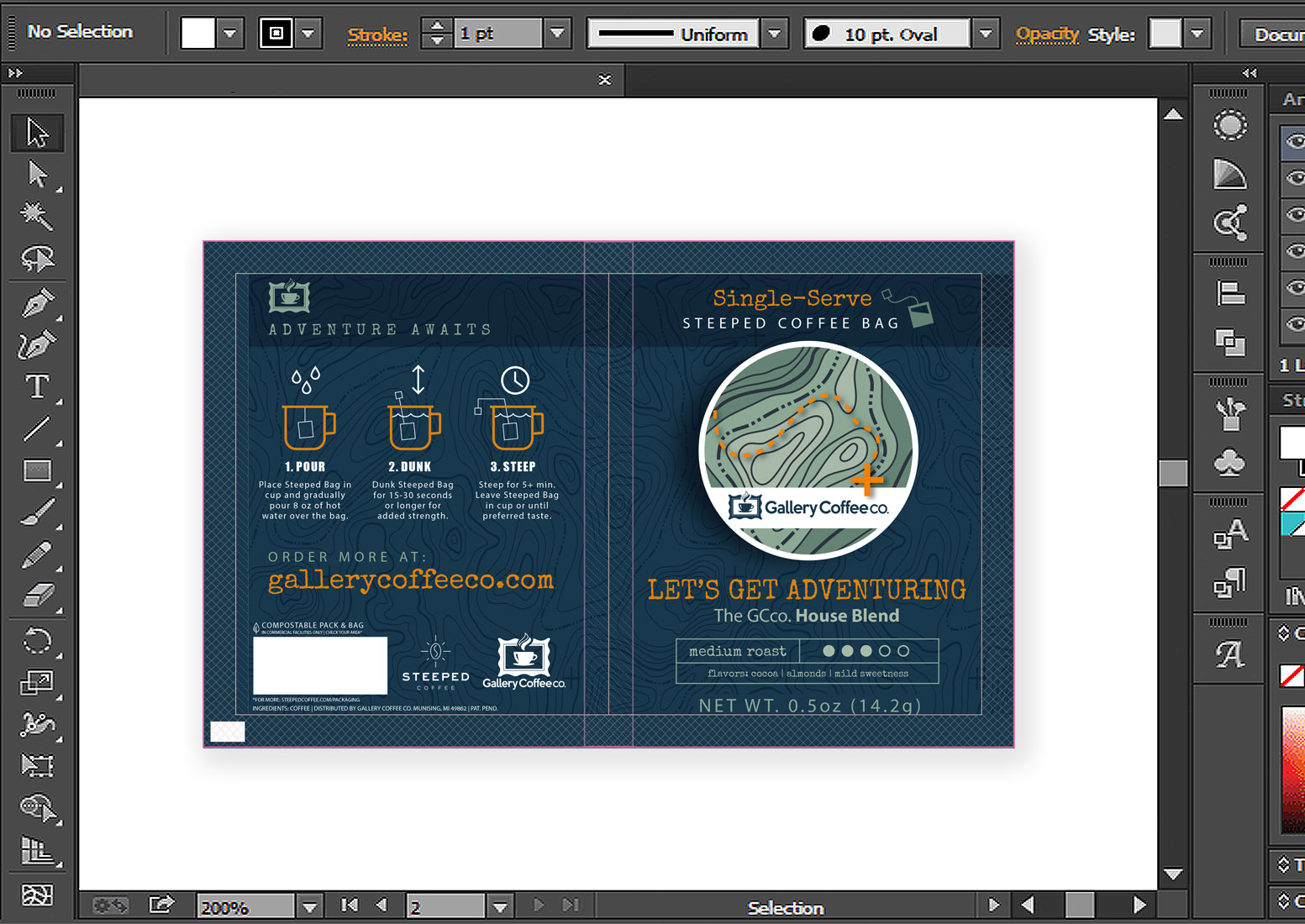Expand the collapsed tools panel double arrows

(x=15, y=74)
